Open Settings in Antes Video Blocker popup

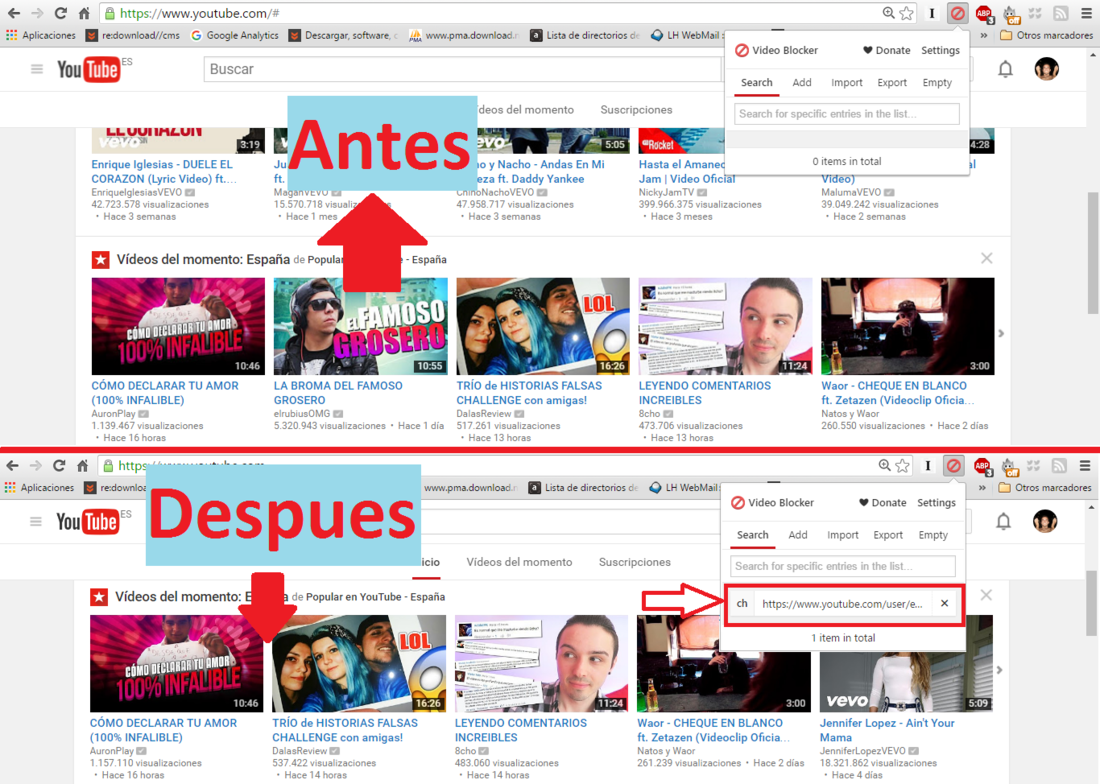pos(940,50)
